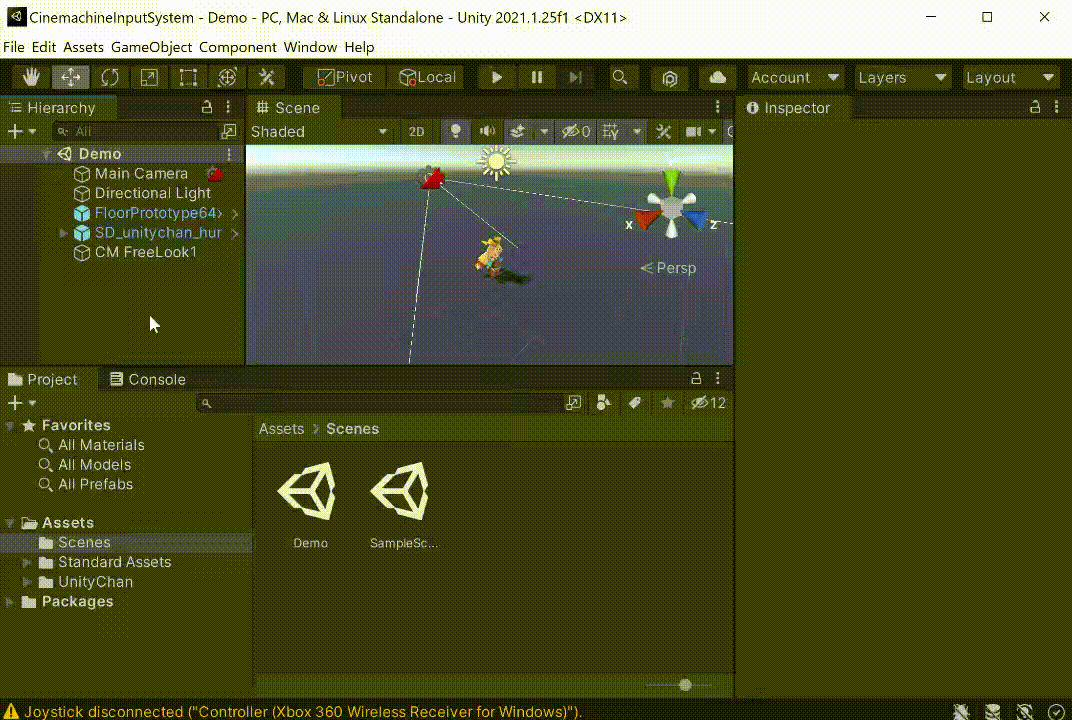This screenshot has height=720, width=1072.
Task: Open the GameObject menu
Action: pos(152,47)
